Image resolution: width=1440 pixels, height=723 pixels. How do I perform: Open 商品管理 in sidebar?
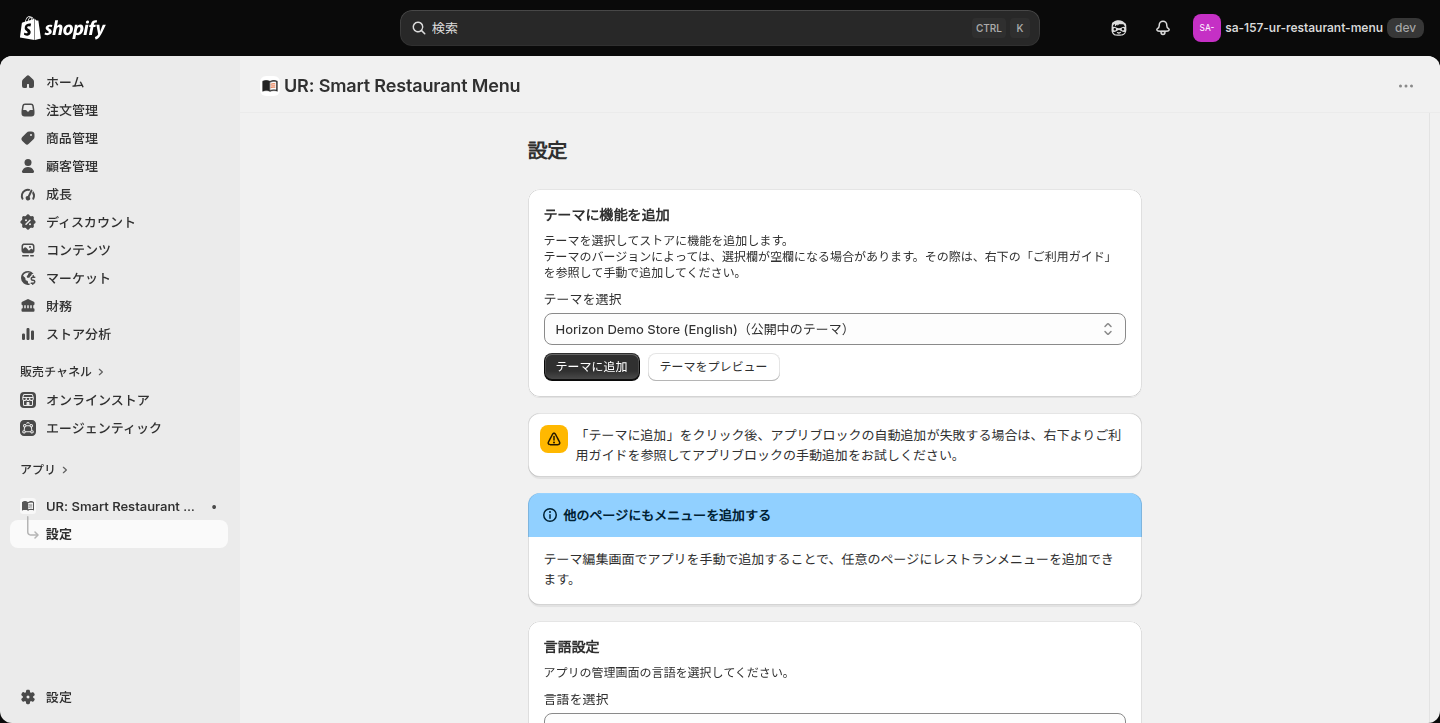click(119, 138)
